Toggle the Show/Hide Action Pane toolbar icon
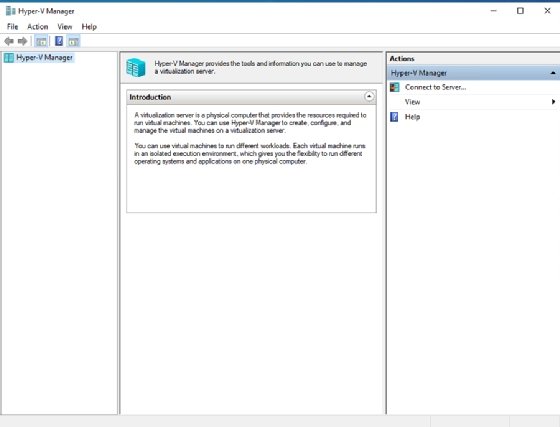Image resolution: width=560 pixels, height=427 pixels. pyautogui.click(x=74, y=41)
